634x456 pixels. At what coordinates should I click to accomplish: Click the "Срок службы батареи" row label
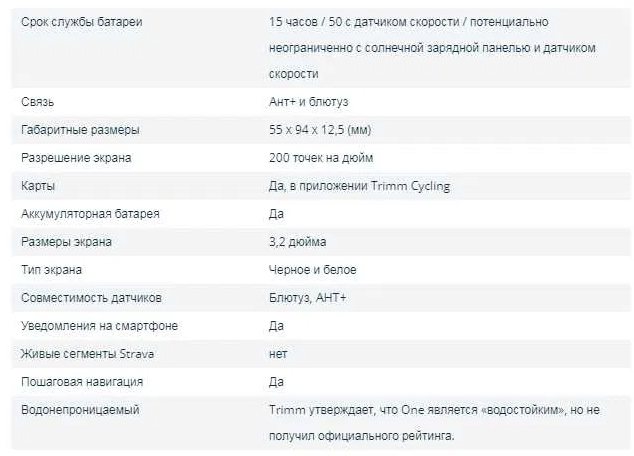(82, 21)
